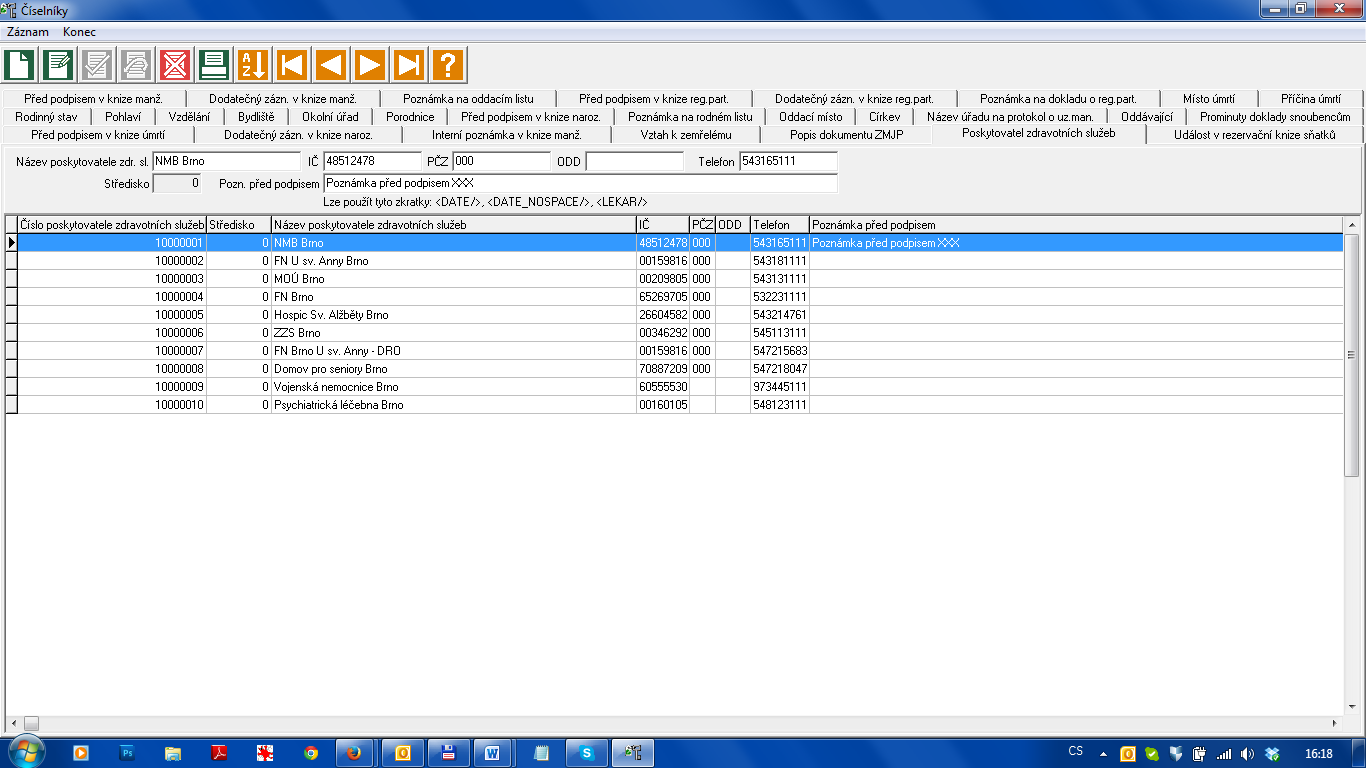Click the horizontal scrollbar right arrow
The height and width of the screenshot is (768, 1366).
pyautogui.click(x=1336, y=723)
